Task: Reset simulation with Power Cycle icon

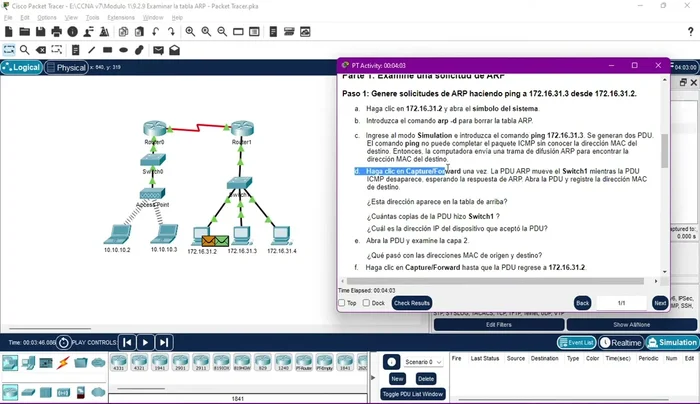Action: pos(63,342)
